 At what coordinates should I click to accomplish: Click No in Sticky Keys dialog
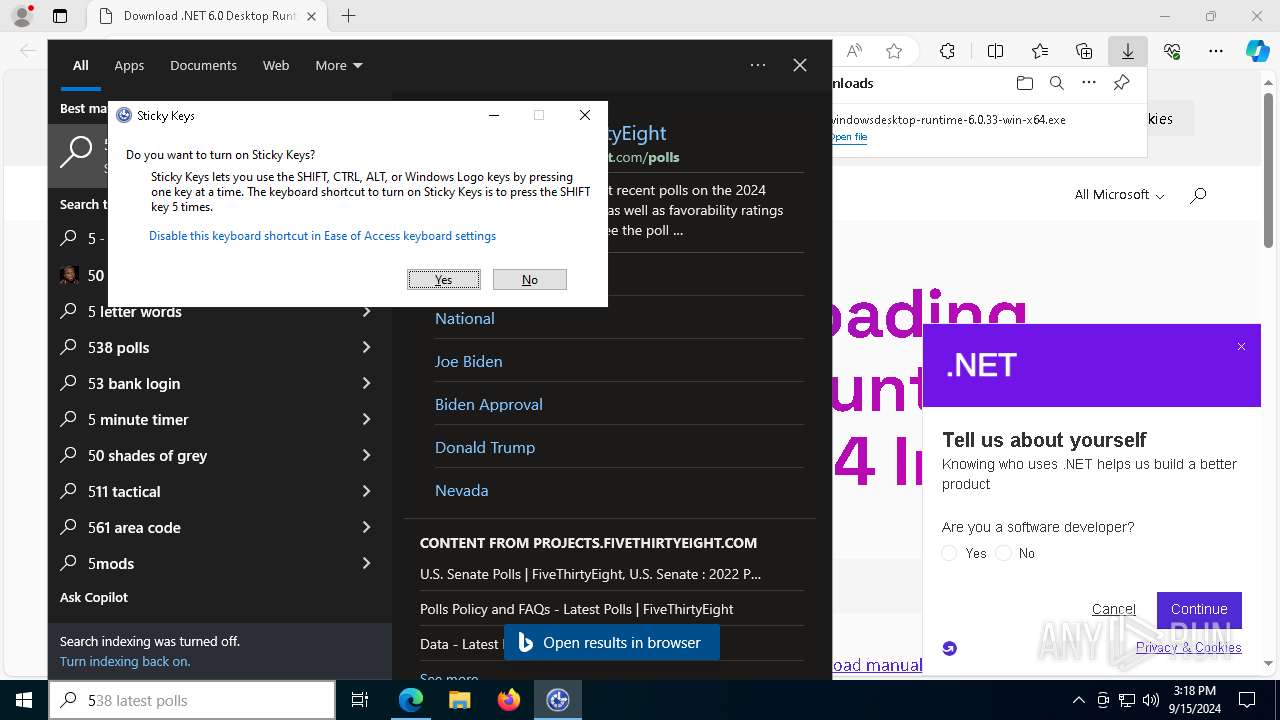530,280
